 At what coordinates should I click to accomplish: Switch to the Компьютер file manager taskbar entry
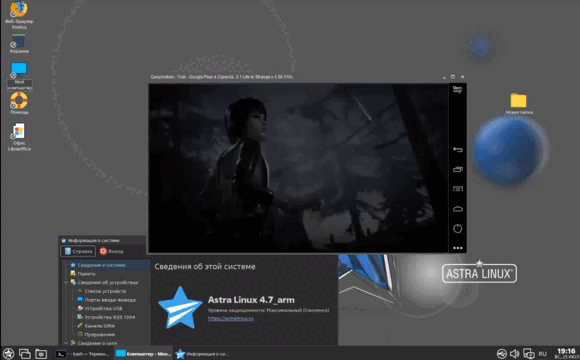[x=143, y=354]
